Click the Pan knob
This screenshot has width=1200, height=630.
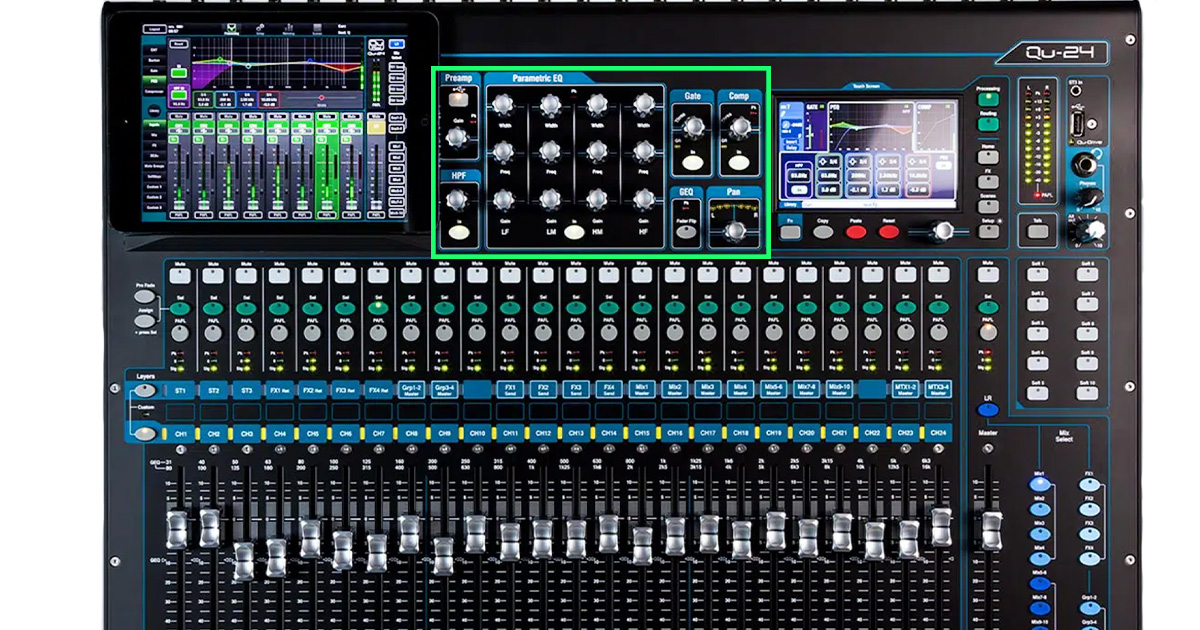736,232
